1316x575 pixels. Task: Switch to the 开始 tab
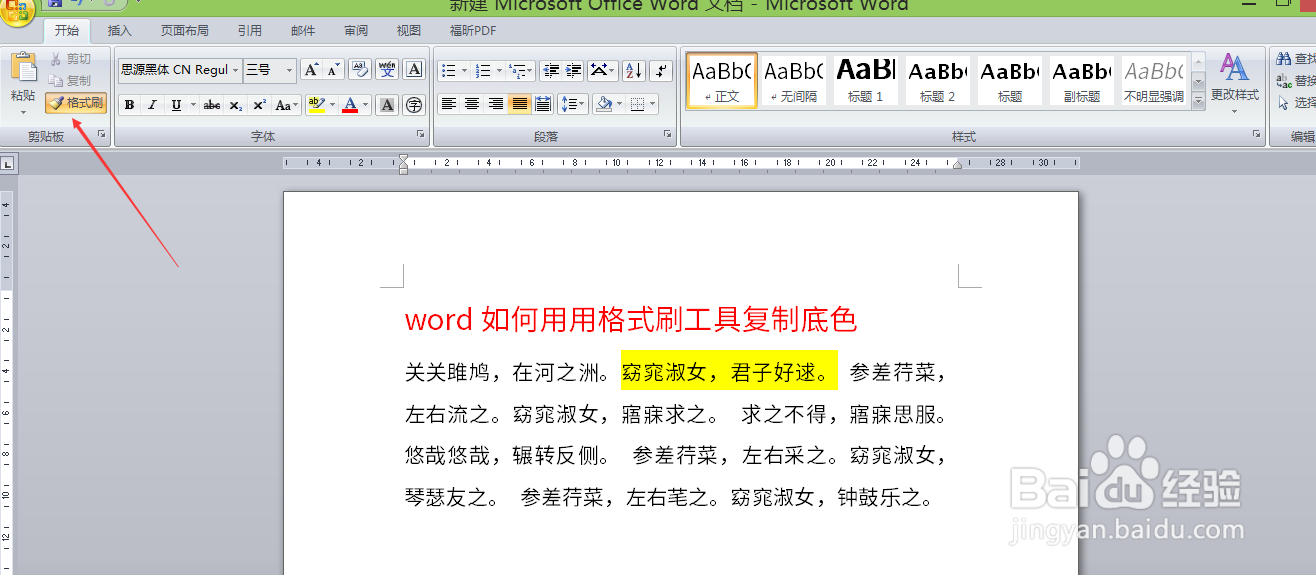tap(66, 31)
